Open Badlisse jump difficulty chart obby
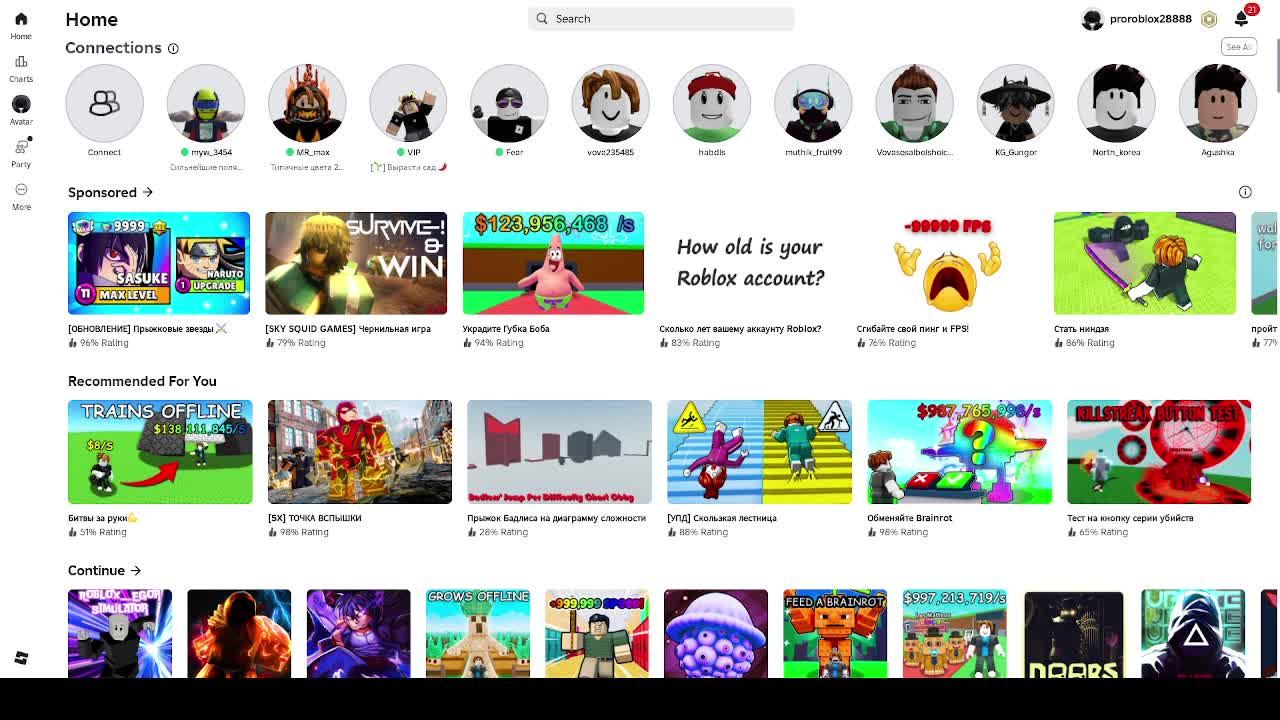 (x=559, y=452)
